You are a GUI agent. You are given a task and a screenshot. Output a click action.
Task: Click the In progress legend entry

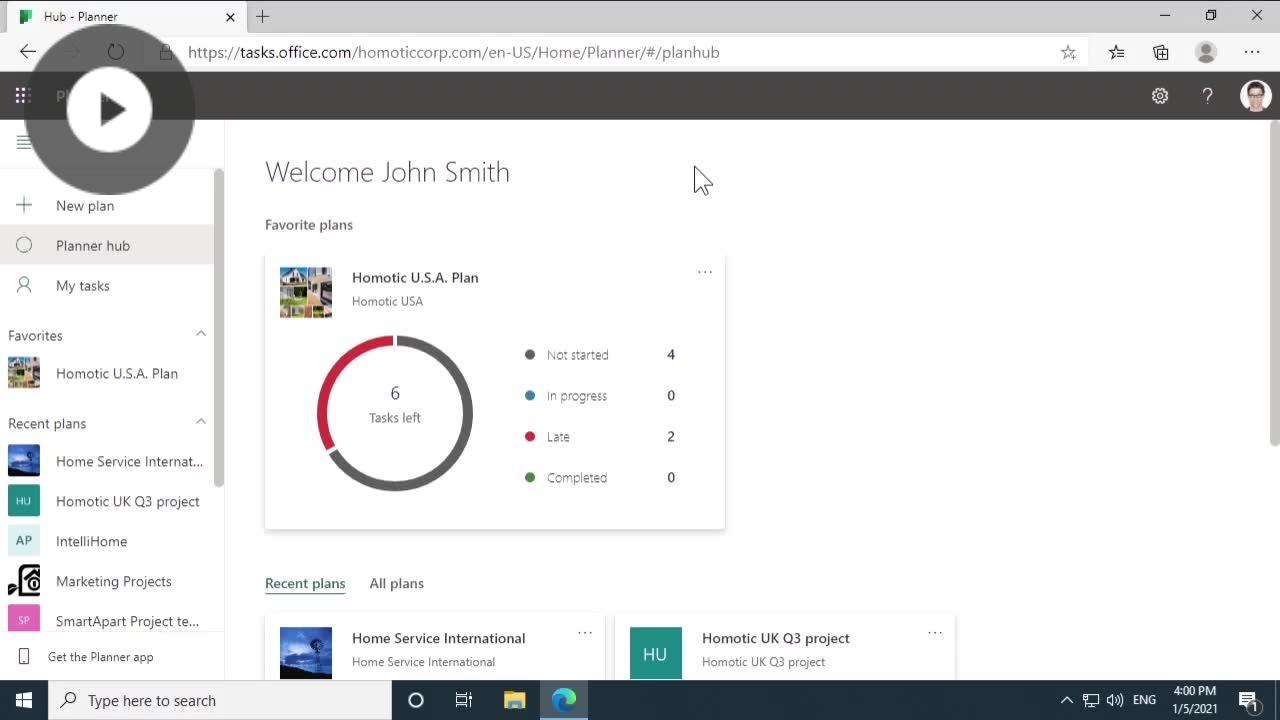click(x=600, y=396)
